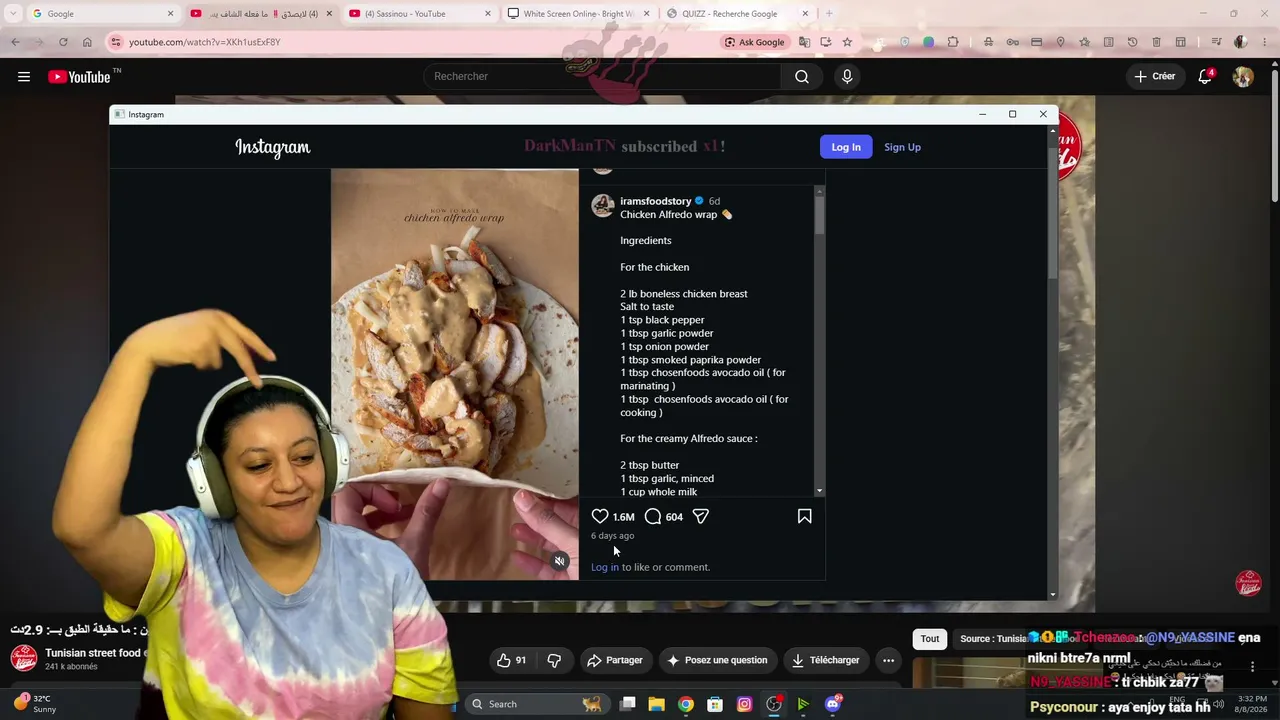The height and width of the screenshot is (720, 1280).
Task: Open YouTube notifications bell
Action: click(1205, 76)
